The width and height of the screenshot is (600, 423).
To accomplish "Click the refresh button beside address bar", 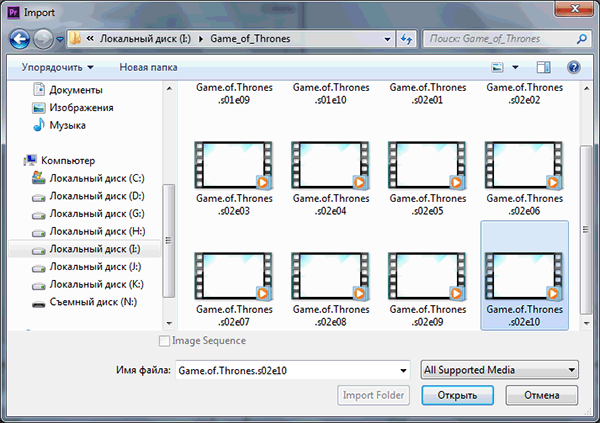I will 406,39.
